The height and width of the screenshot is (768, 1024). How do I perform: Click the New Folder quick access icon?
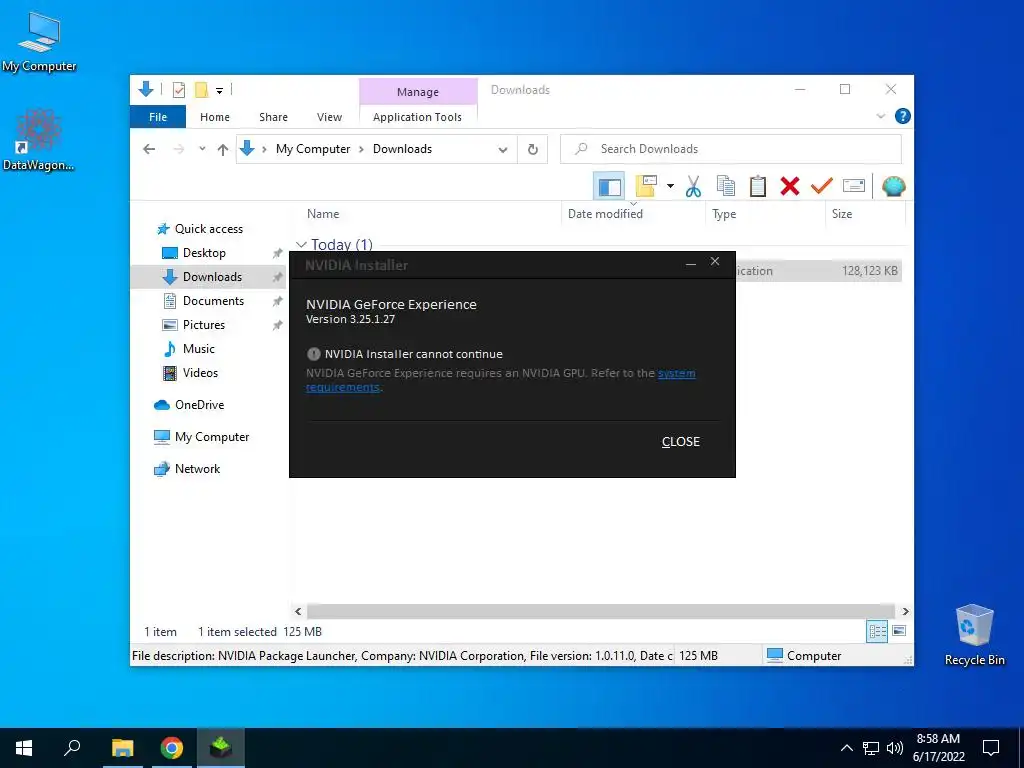pyautogui.click(x=201, y=90)
